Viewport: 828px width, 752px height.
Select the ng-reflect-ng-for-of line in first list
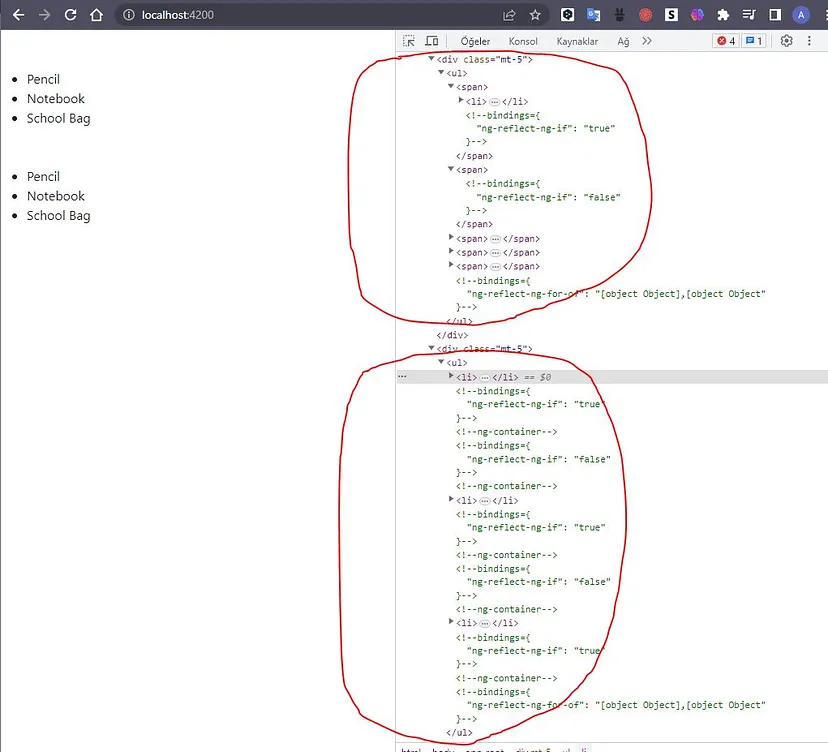[616, 294]
